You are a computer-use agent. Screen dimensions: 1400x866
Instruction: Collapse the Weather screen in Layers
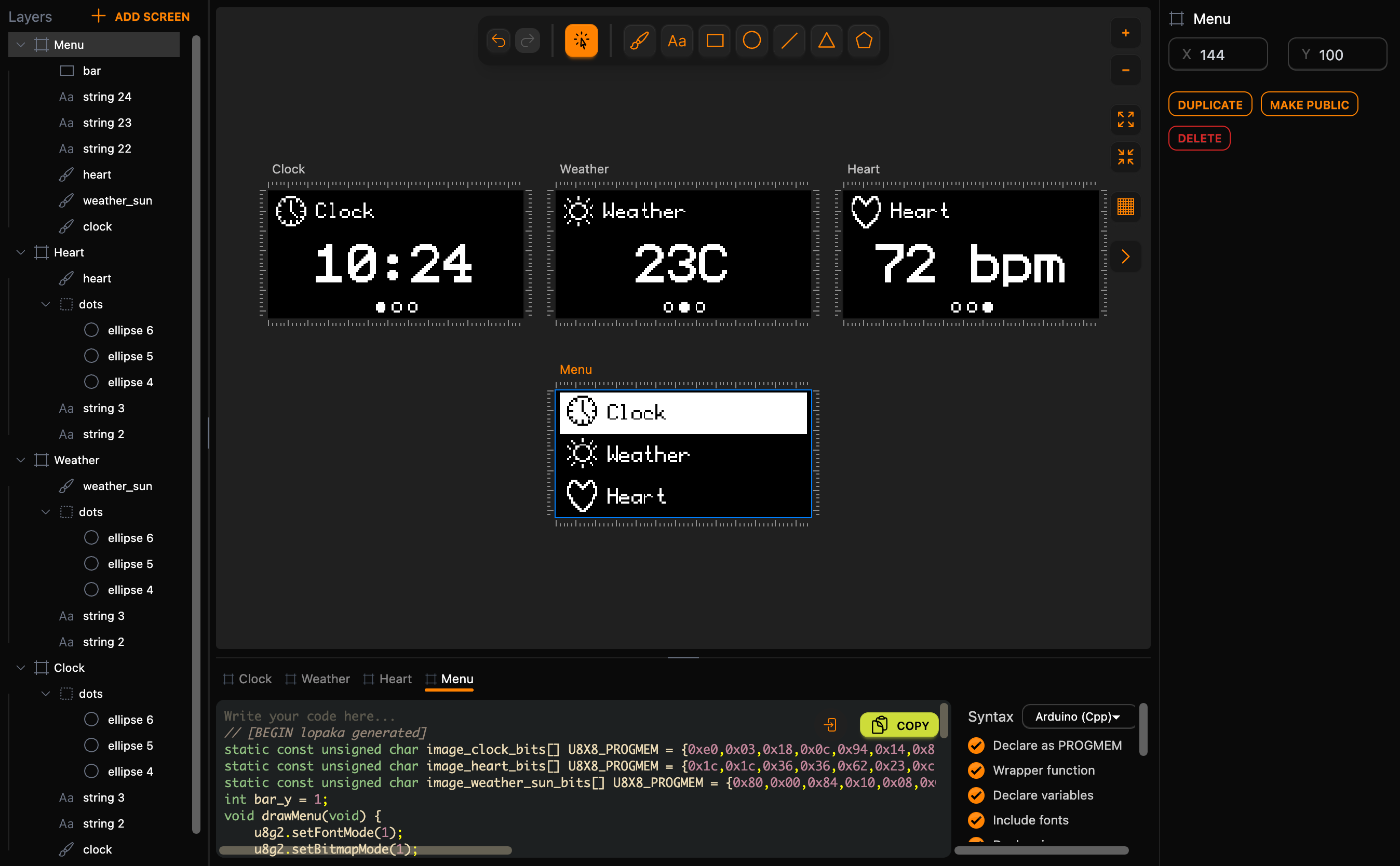pos(21,461)
